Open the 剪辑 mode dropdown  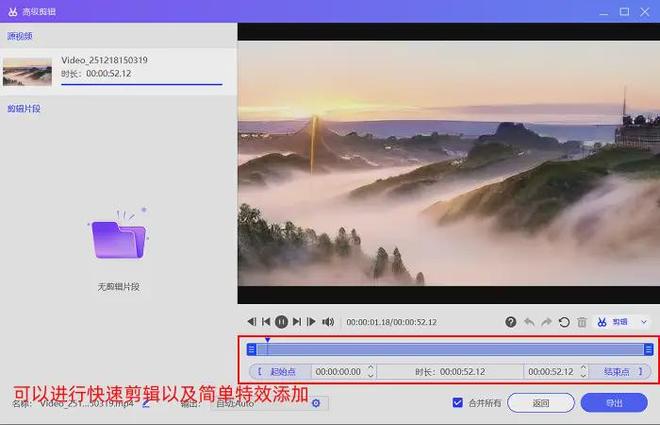click(622, 322)
